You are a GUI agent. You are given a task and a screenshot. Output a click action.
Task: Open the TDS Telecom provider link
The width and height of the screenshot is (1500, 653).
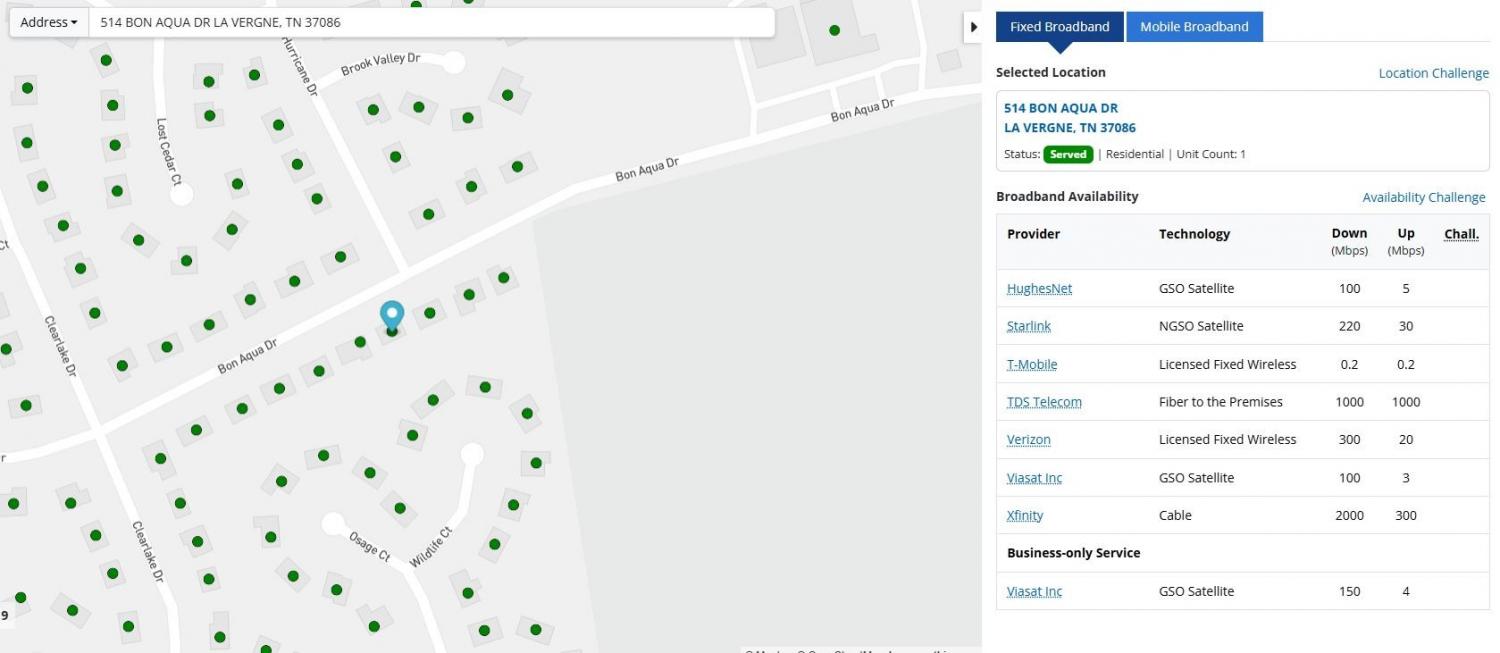(x=1044, y=402)
